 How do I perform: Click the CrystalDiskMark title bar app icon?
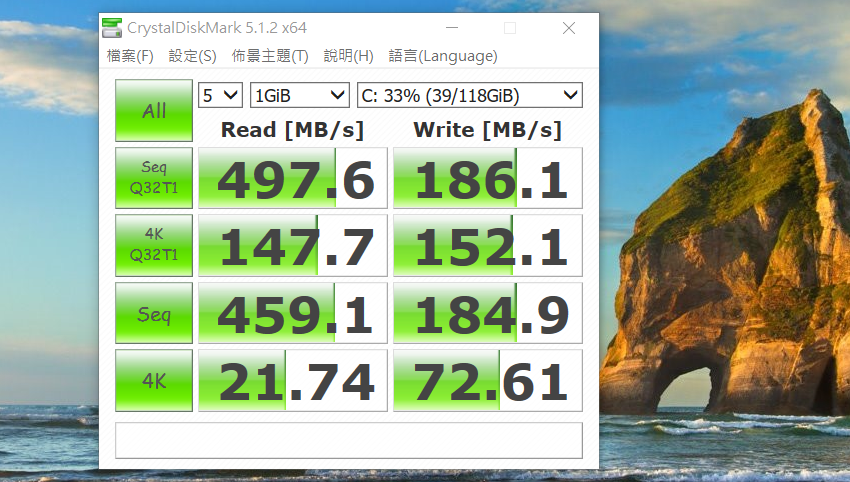coord(112,28)
